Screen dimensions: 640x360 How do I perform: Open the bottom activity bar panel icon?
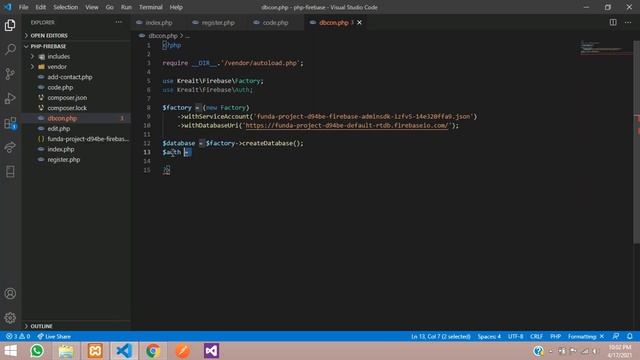pyautogui.click(x=10, y=171)
